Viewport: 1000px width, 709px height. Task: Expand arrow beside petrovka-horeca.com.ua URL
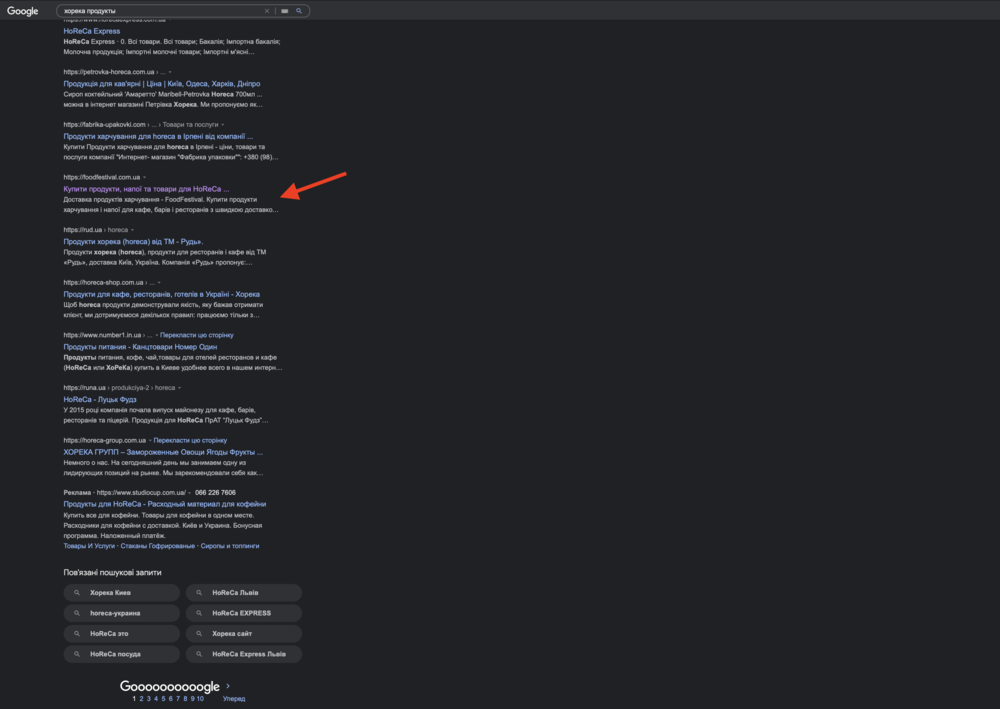click(x=170, y=72)
